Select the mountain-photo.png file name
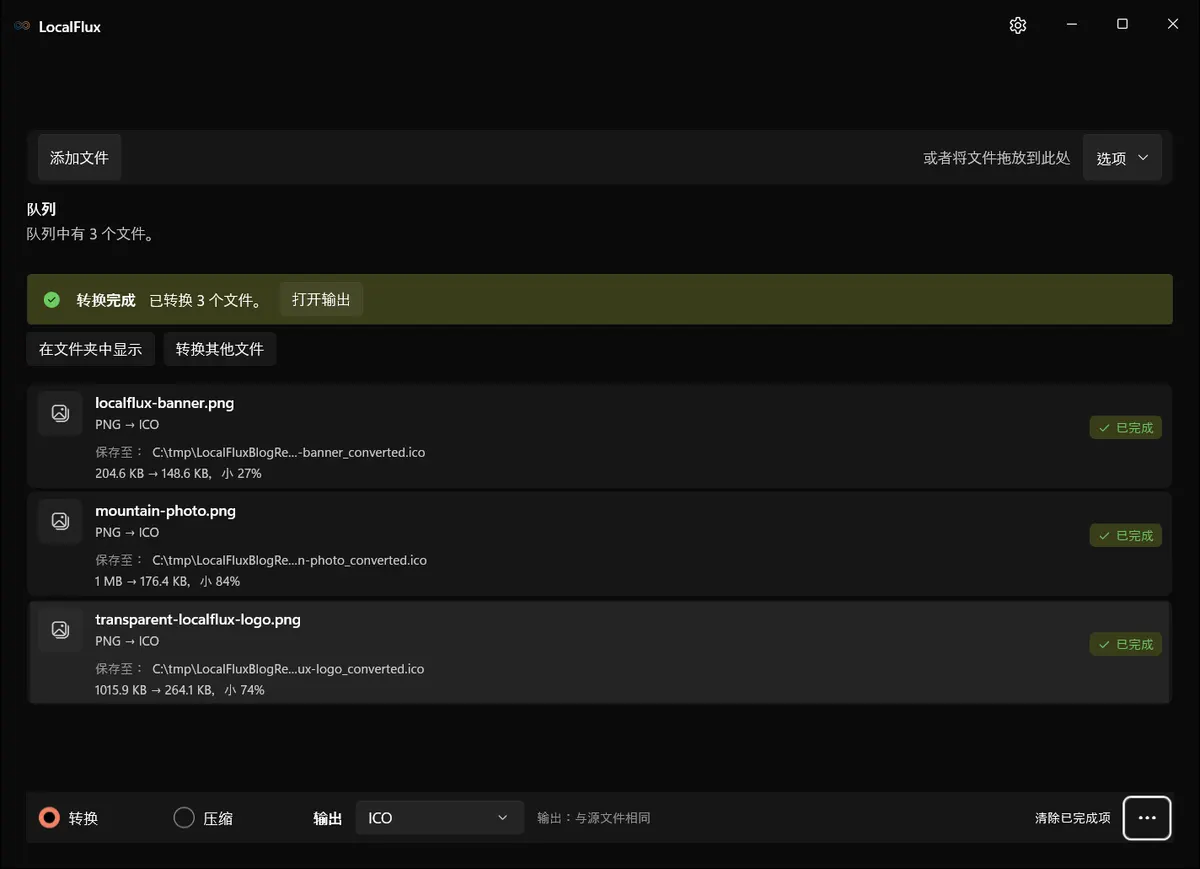 click(166, 511)
